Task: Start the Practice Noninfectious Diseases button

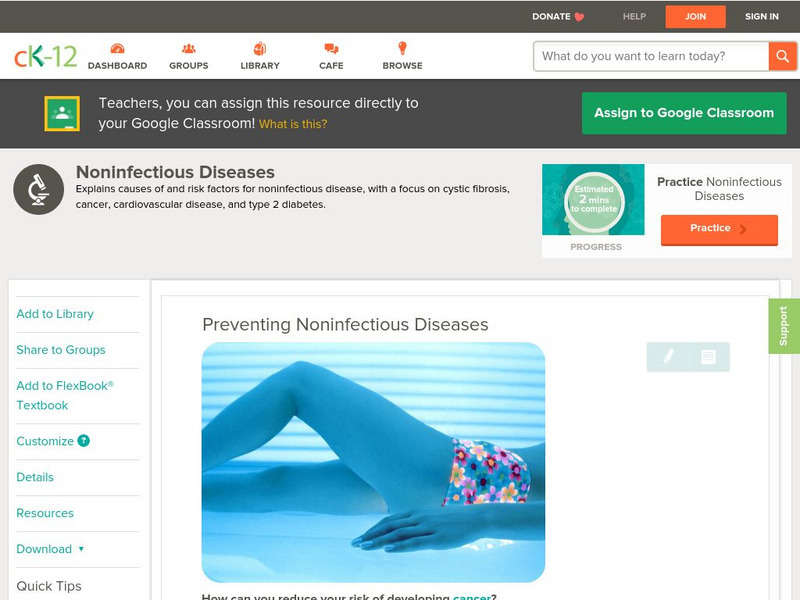Action: [x=719, y=230]
